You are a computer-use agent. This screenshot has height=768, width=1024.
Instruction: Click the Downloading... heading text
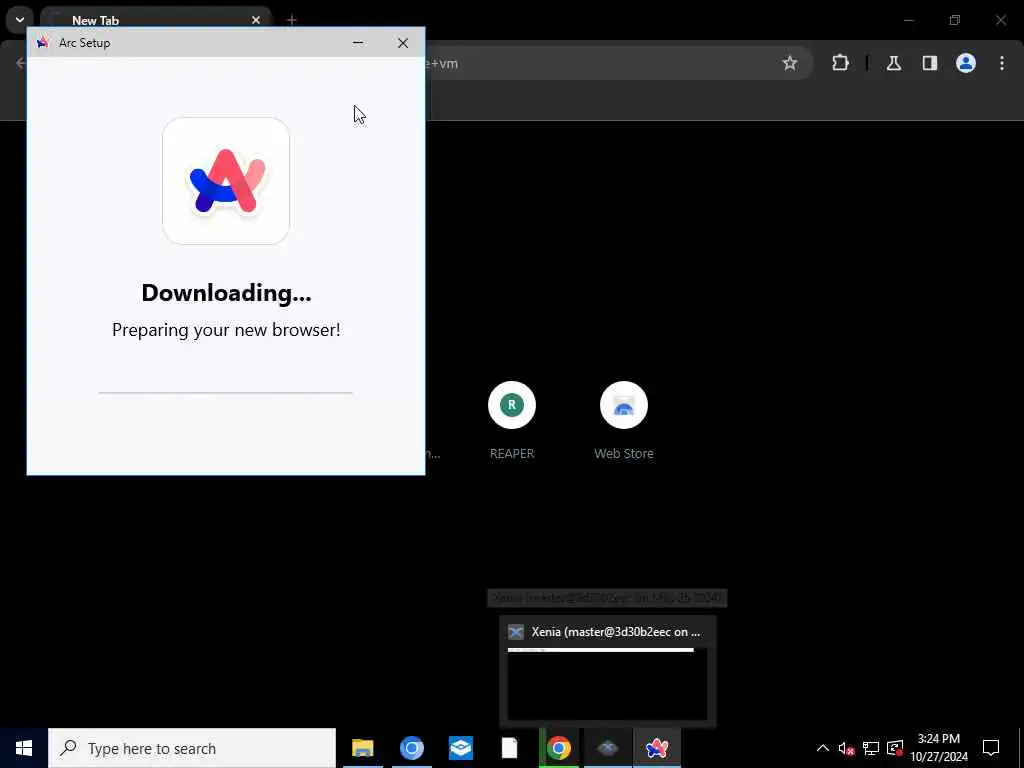(x=226, y=293)
